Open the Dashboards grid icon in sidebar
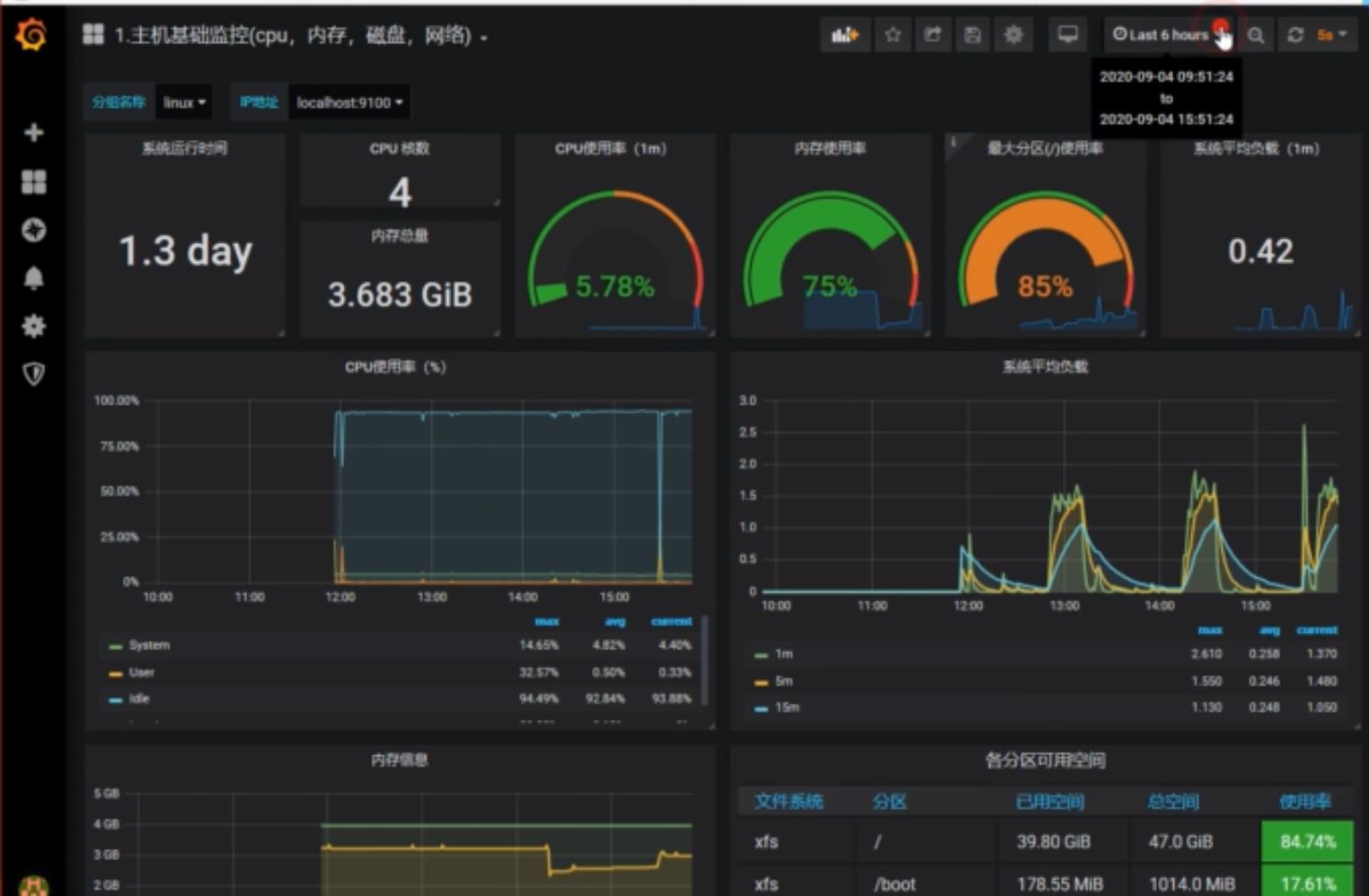Viewport: 1369px width, 896px height. (33, 182)
